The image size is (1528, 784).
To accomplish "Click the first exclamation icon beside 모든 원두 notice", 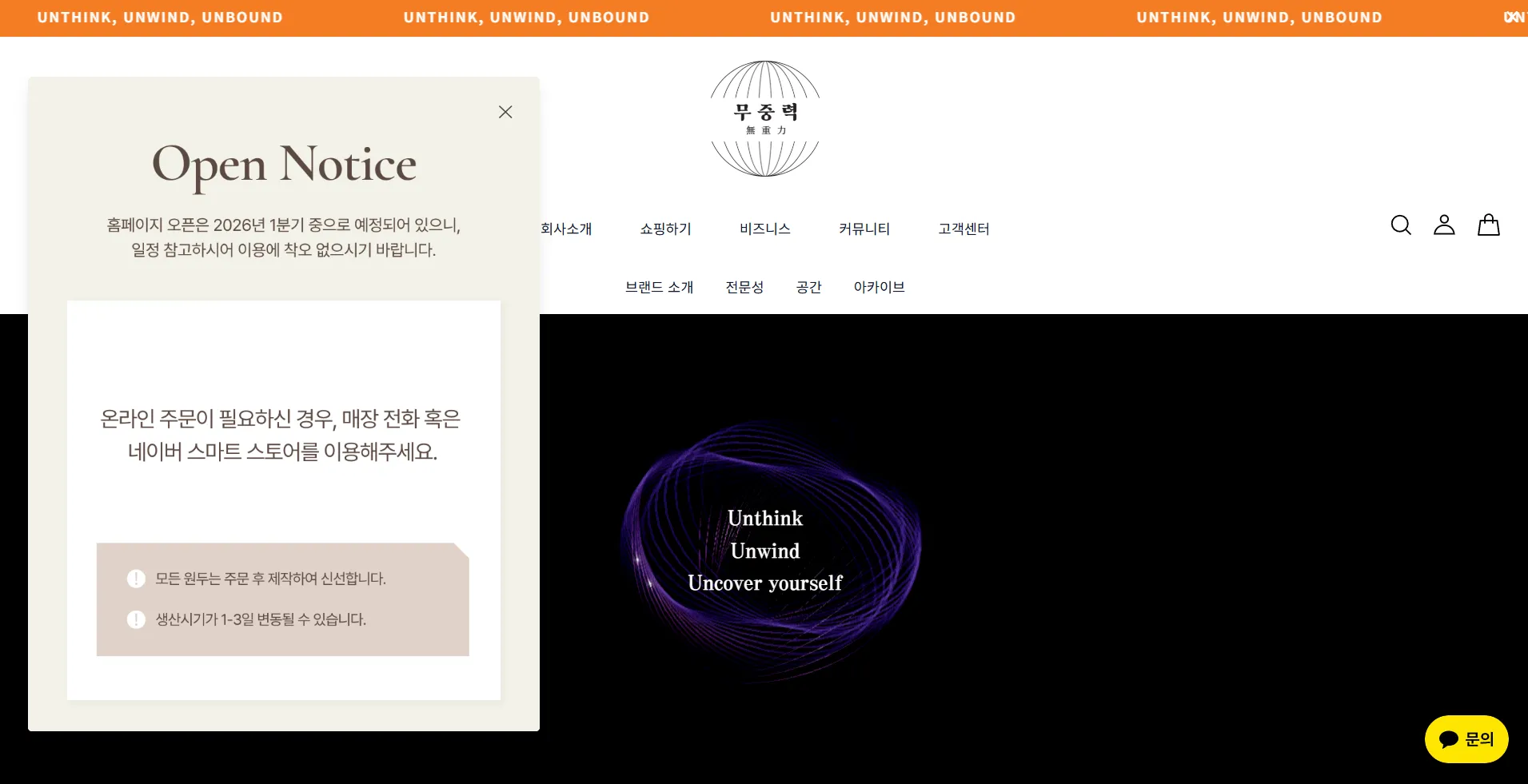I will pyautogui.click(x=136, y=578).
